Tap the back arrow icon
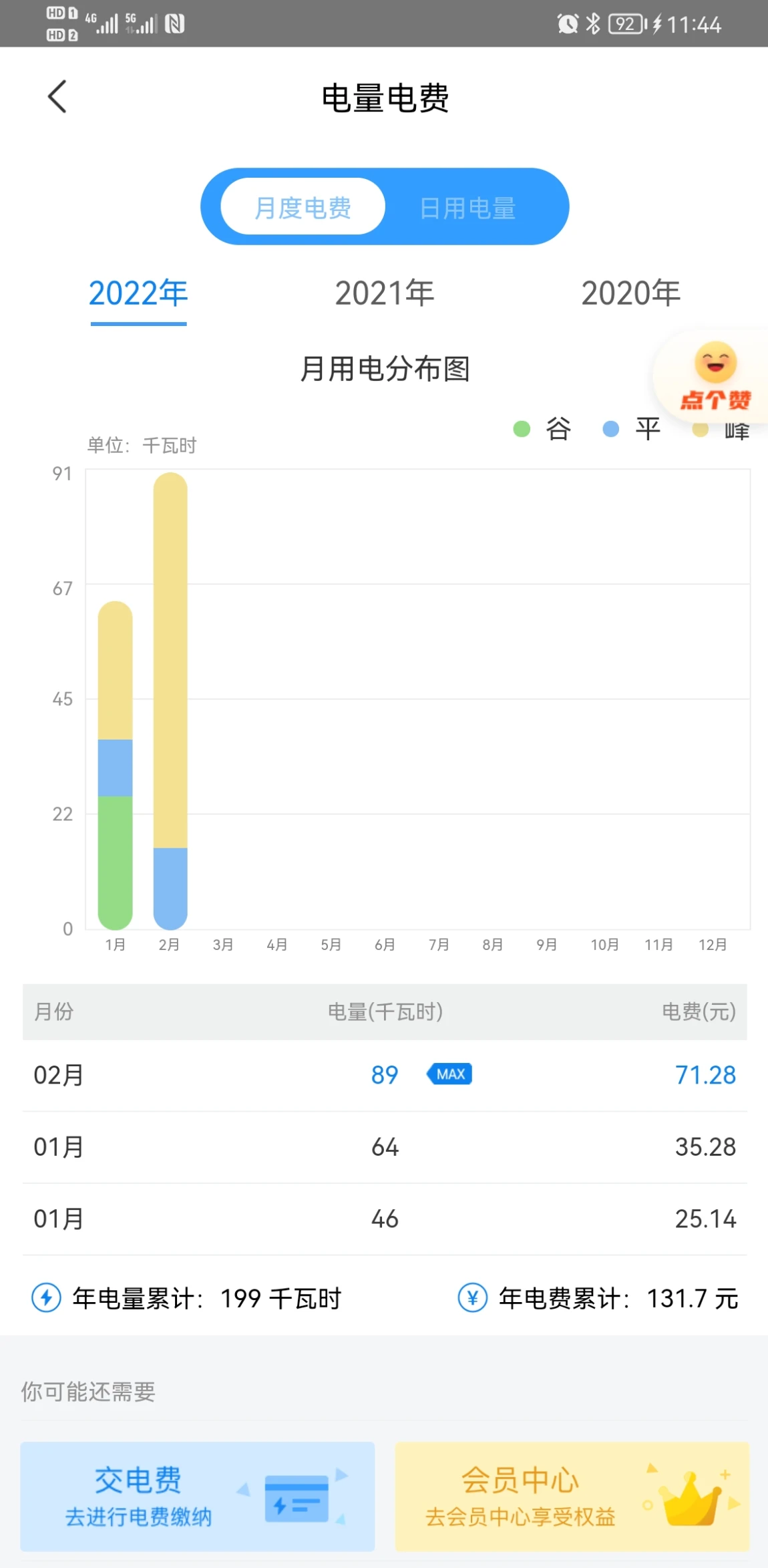 [x=57, y=98]
